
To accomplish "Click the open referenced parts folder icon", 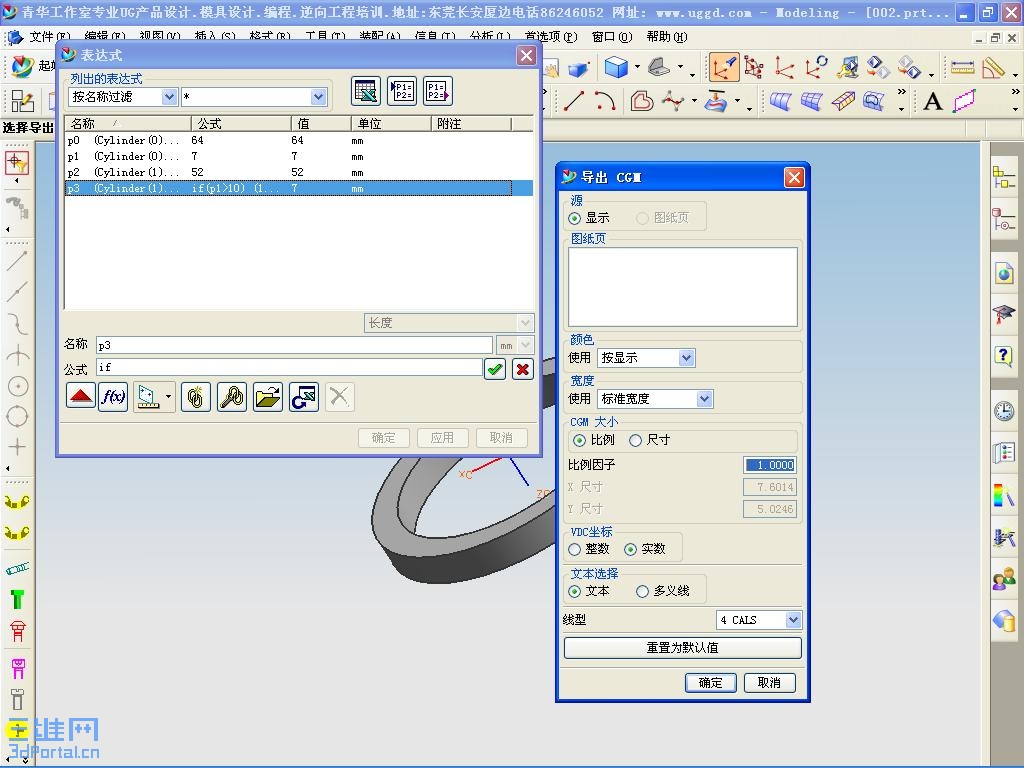I will (x=268, y=396).
